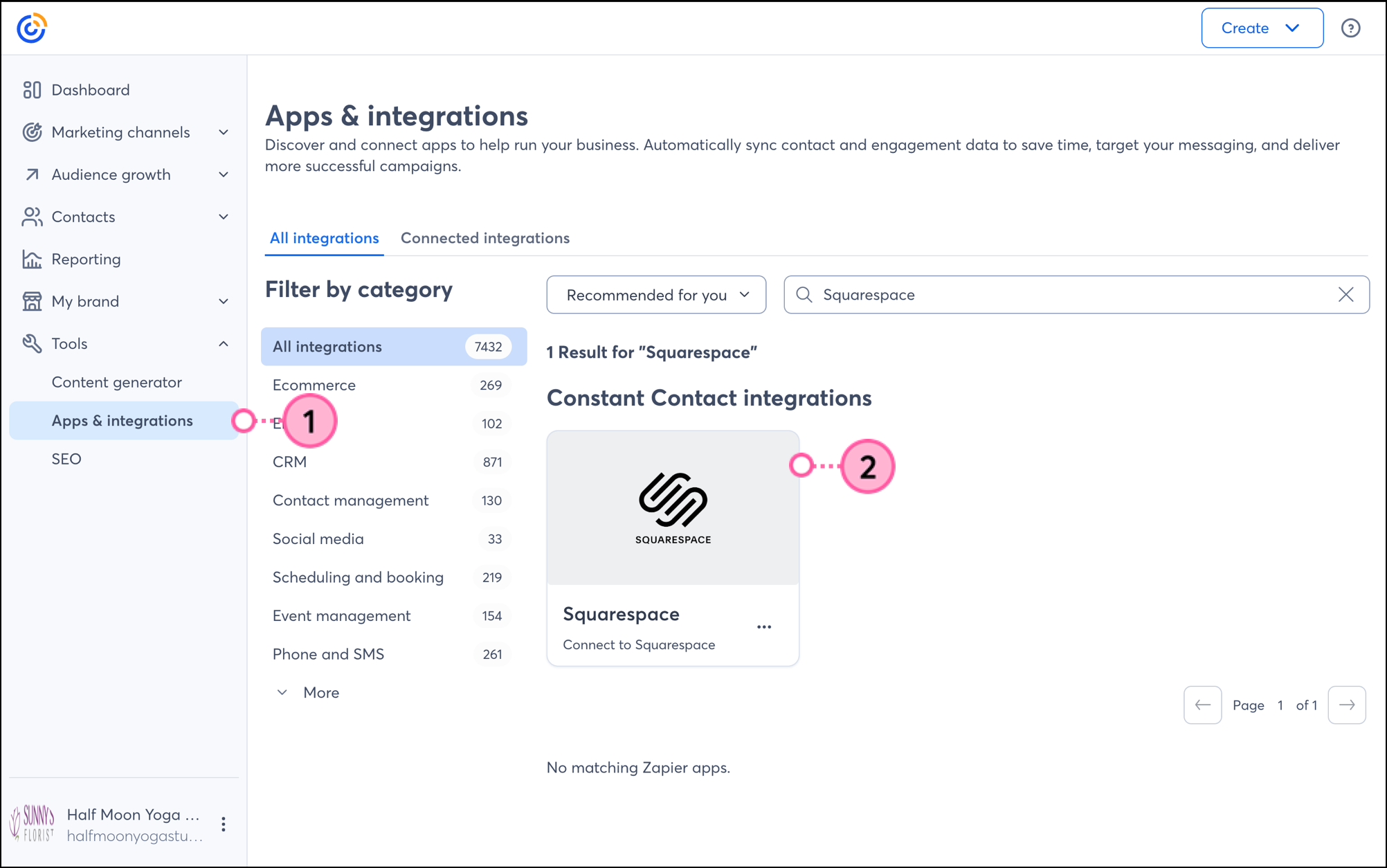
Task: Click the search magnifier icon
Action: 804,295
